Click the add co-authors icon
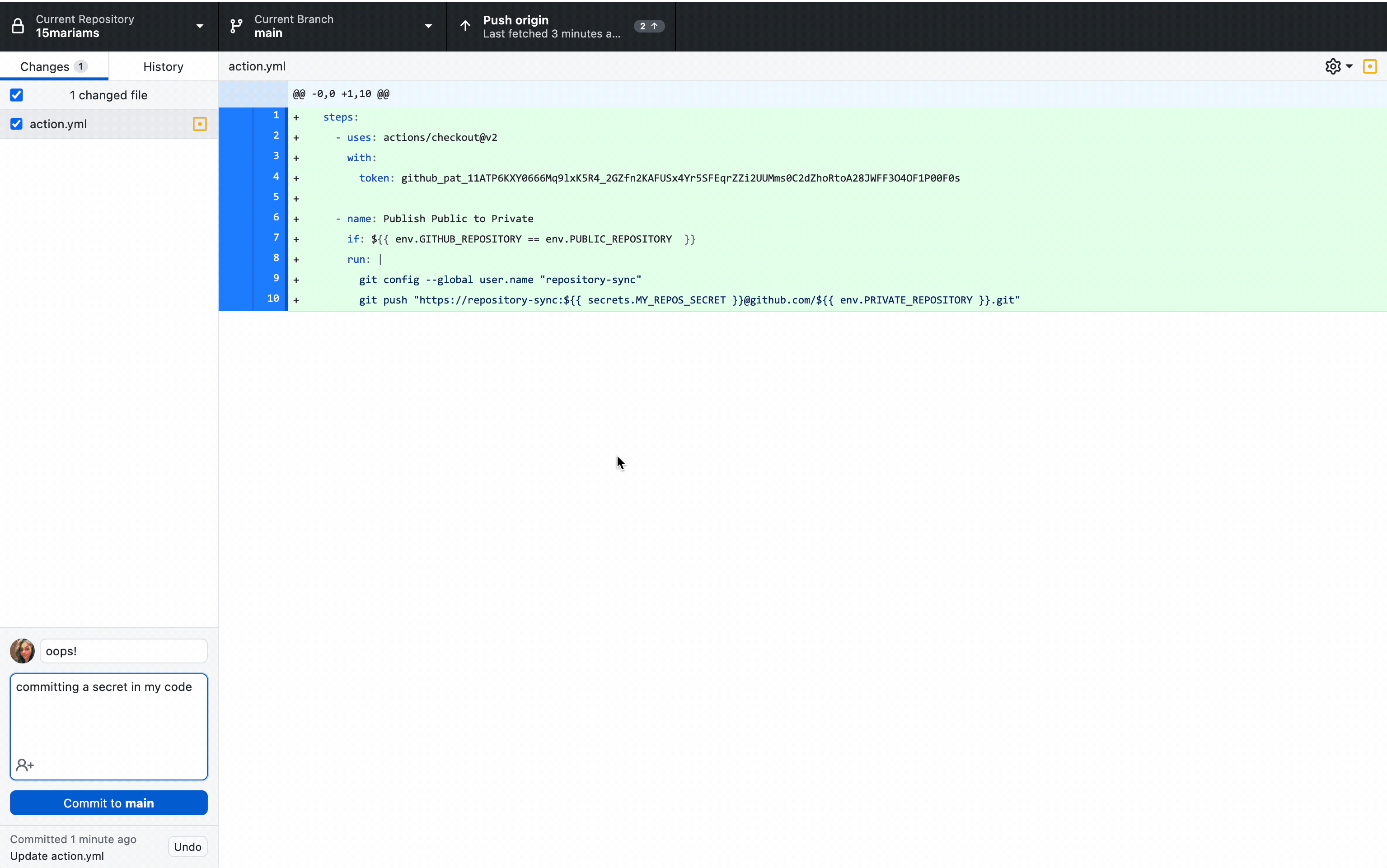Screen dimensions: 1387x868 click(x=25, y=765)
